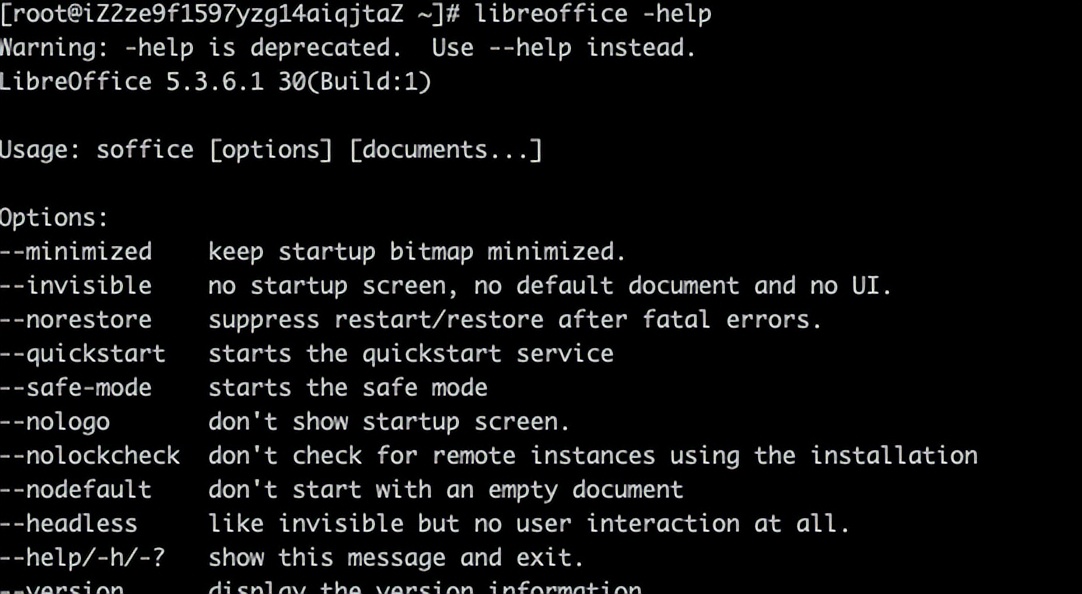1082x594 pixels.
Task: Click the --minimized option text
Action: click(75, 251)
